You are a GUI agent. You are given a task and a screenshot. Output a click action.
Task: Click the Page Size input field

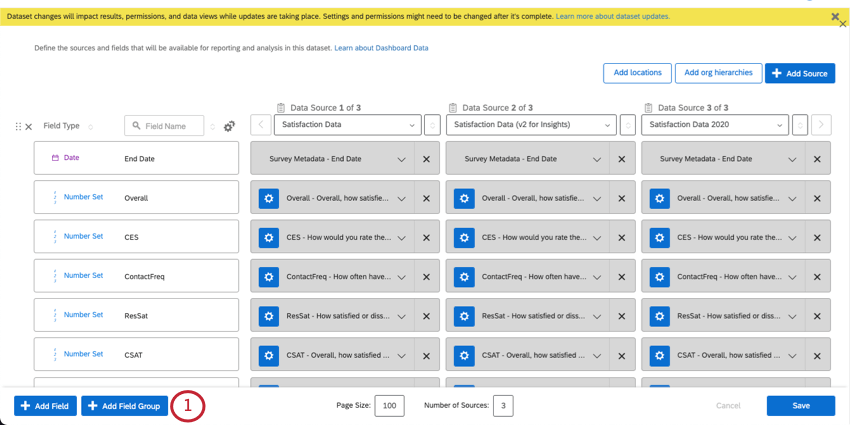click(389, 406)
